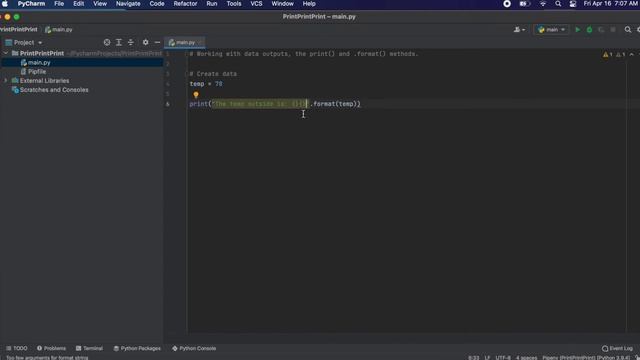Collapse the PrintPrintPrint project folder
This screenshot has width=640, height=360.
(x=6, y=53)
